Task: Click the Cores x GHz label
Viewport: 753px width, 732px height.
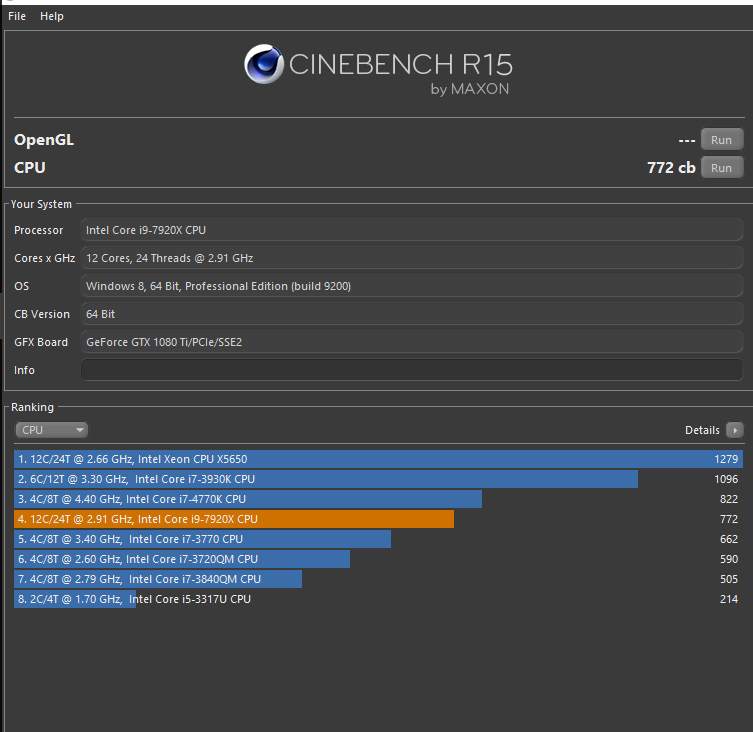Action: [x=45, y=258]
